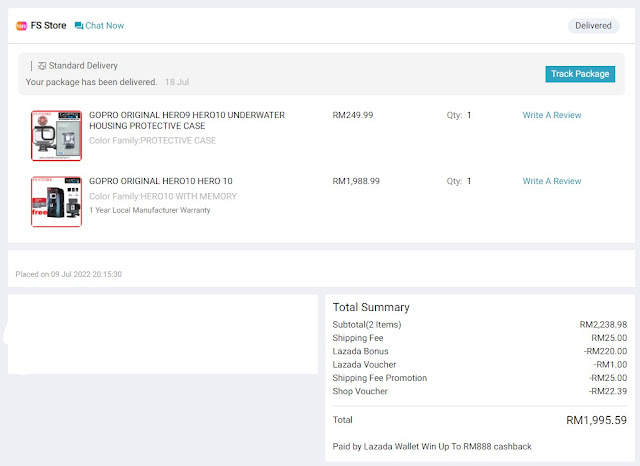Click the Subtotal(2 Items) row label
The height and width of the screenshot is (466, 640).
pyautogui.click(x=367, y=325)
